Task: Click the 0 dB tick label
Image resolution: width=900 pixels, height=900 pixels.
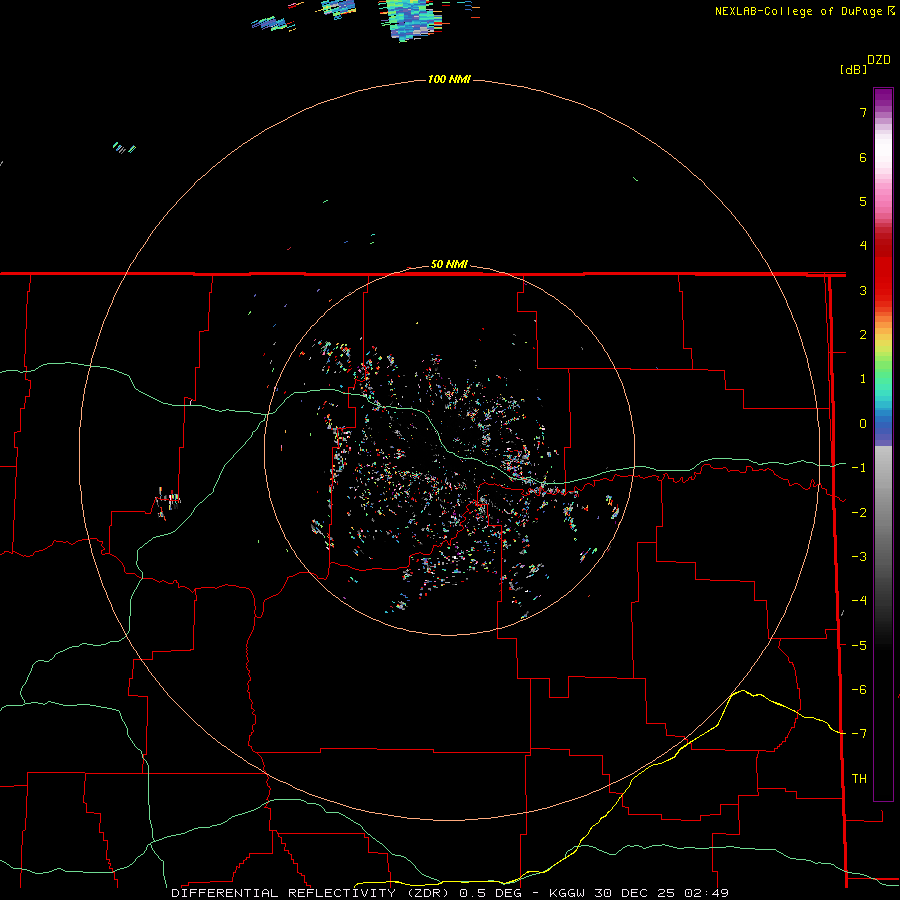Action: pyautogui.click(x=863, y=424)
